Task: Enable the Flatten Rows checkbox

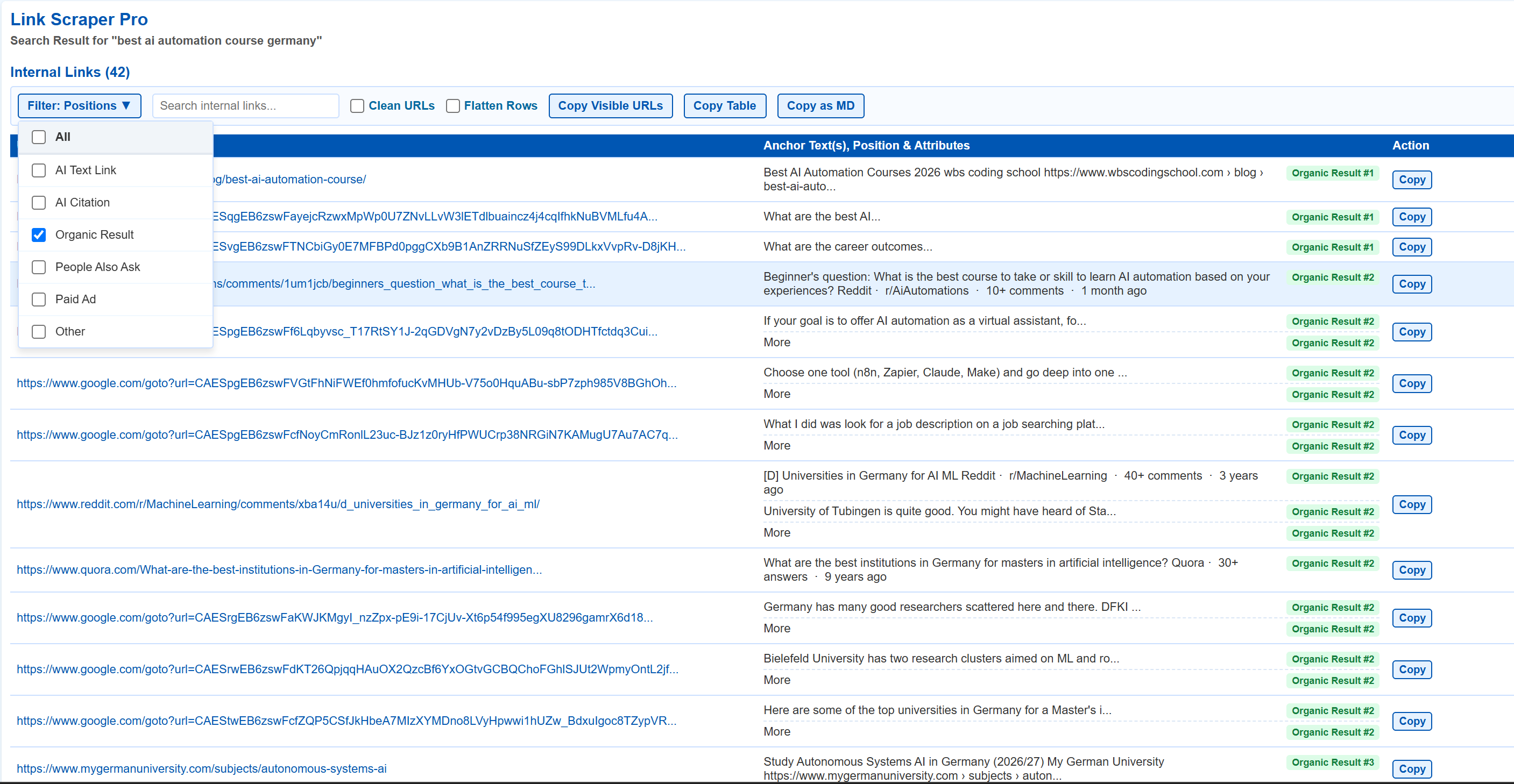Action: pyautogui.click(x=452, y=106)
